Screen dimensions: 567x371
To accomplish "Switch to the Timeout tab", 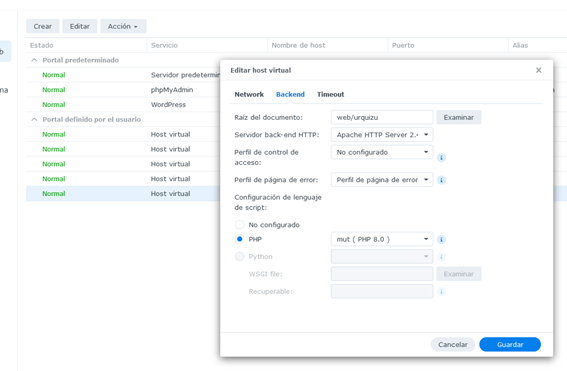I will (x=331, y=94).
